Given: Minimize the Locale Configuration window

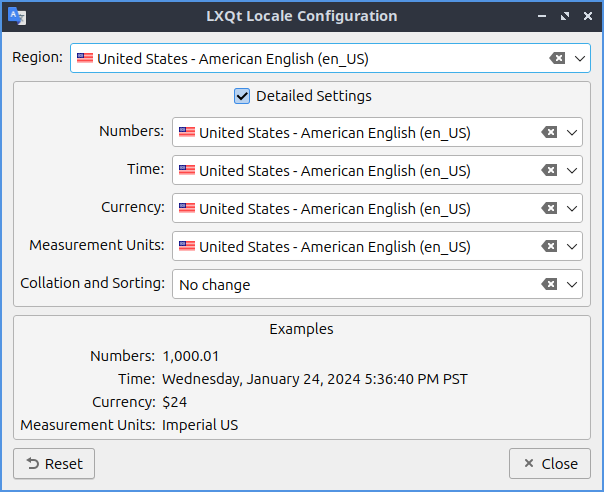Looking at the screenshot, I should click(x=543, y=17).
